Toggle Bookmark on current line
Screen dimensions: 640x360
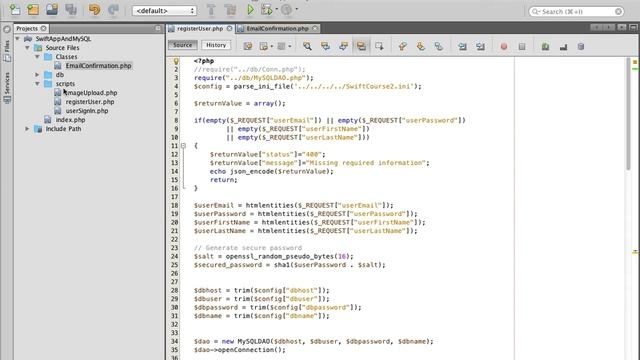tap(438, 46)
